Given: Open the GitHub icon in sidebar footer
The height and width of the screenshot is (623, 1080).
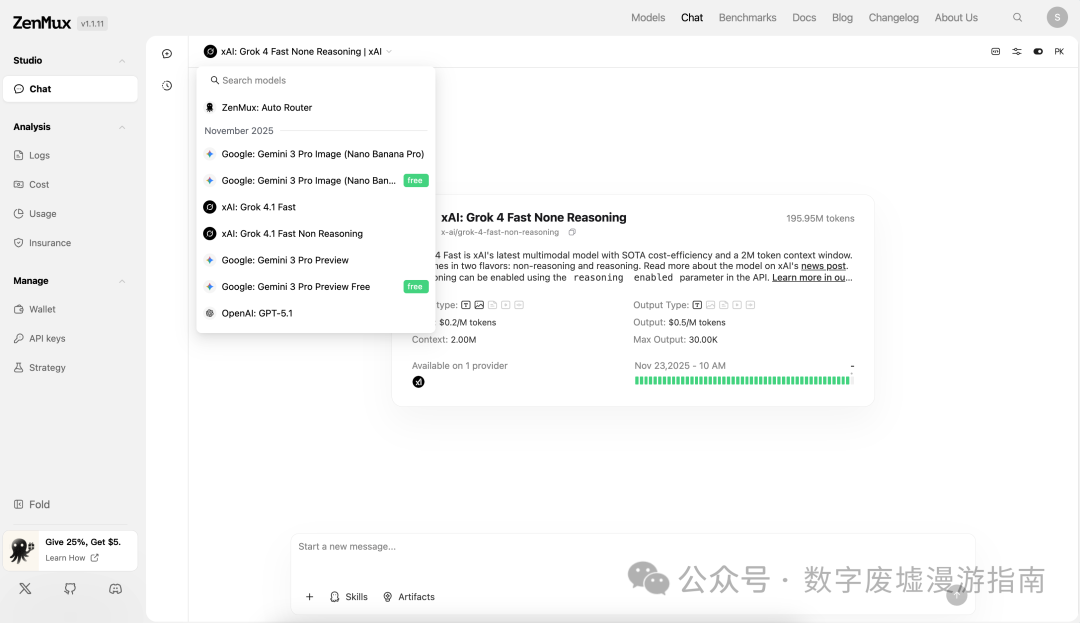Looking at the screenshot, I should (70, 589).
